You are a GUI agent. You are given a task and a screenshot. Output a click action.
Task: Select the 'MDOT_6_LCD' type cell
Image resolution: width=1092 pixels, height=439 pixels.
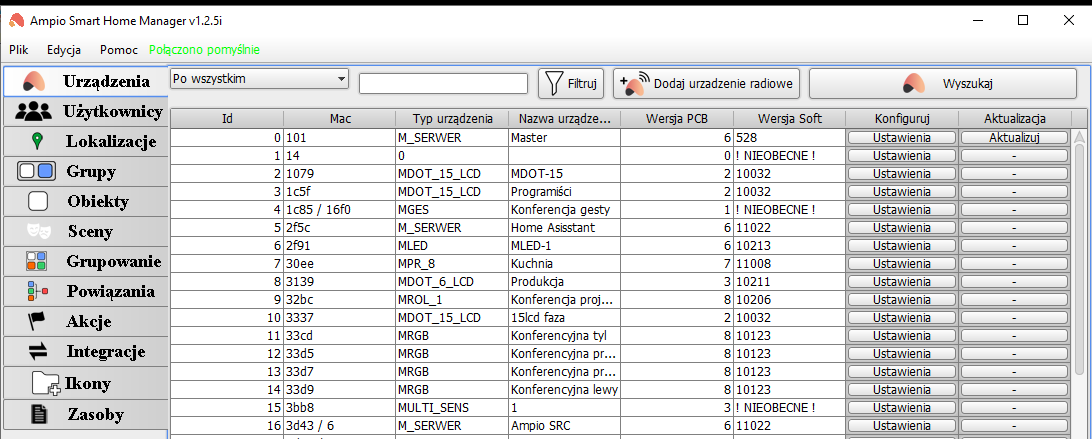click(452, 282)
